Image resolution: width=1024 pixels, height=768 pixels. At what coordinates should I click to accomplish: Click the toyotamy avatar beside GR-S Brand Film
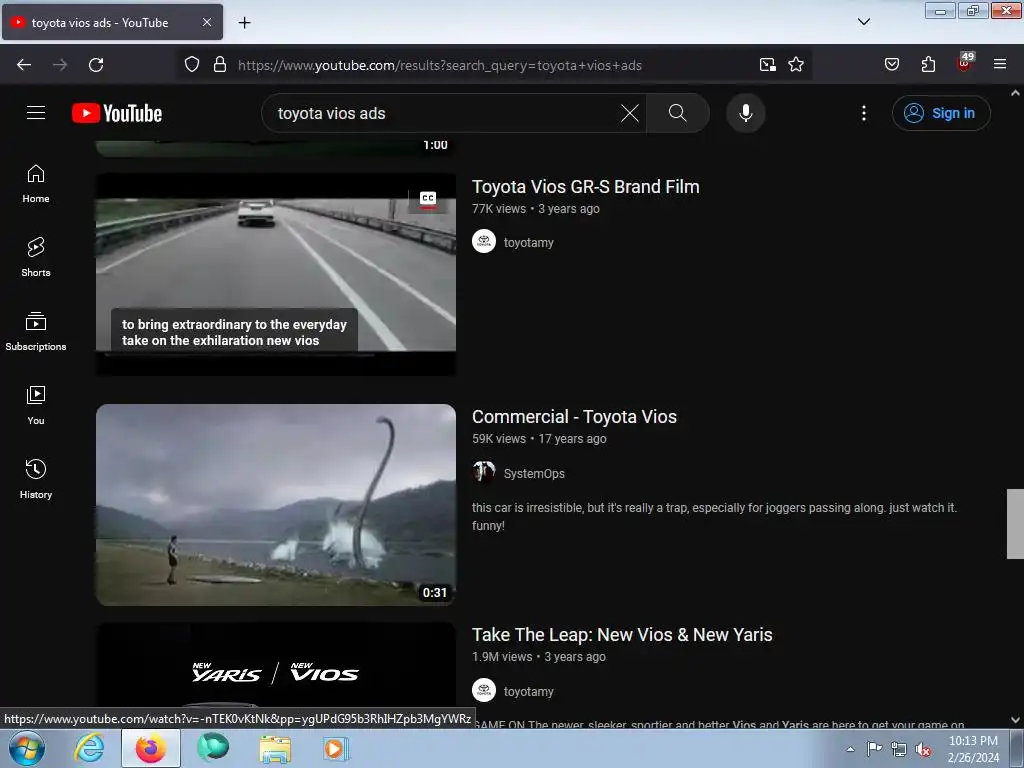[484, 242]
